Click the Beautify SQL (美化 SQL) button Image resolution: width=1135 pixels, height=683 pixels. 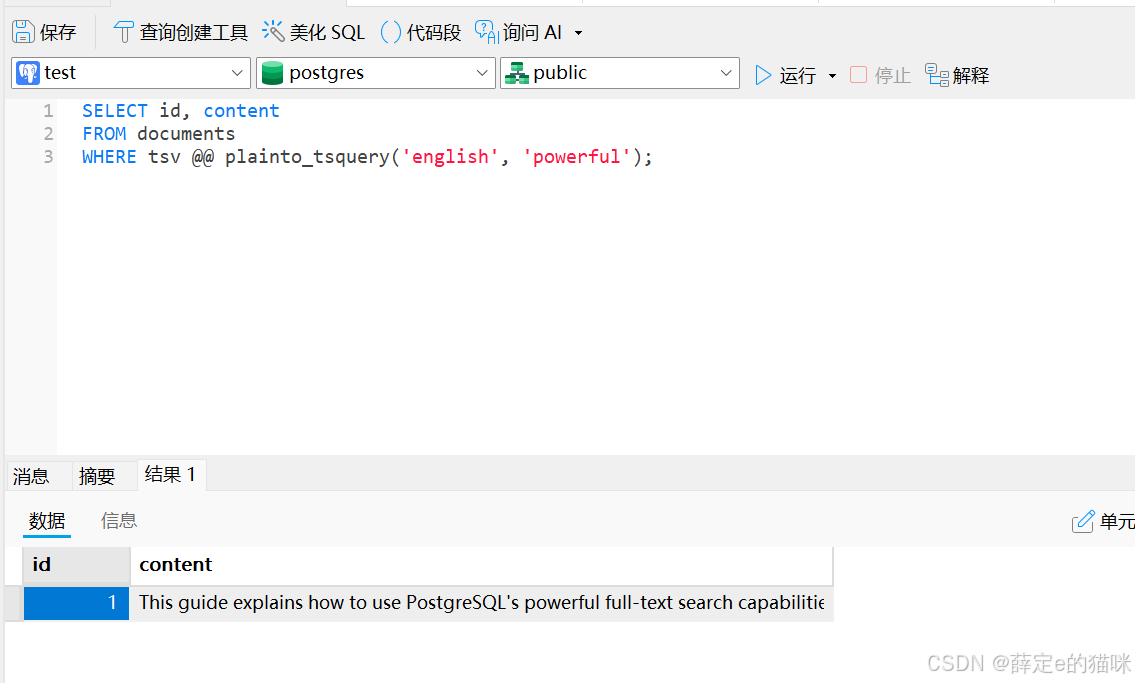point(313,32)
